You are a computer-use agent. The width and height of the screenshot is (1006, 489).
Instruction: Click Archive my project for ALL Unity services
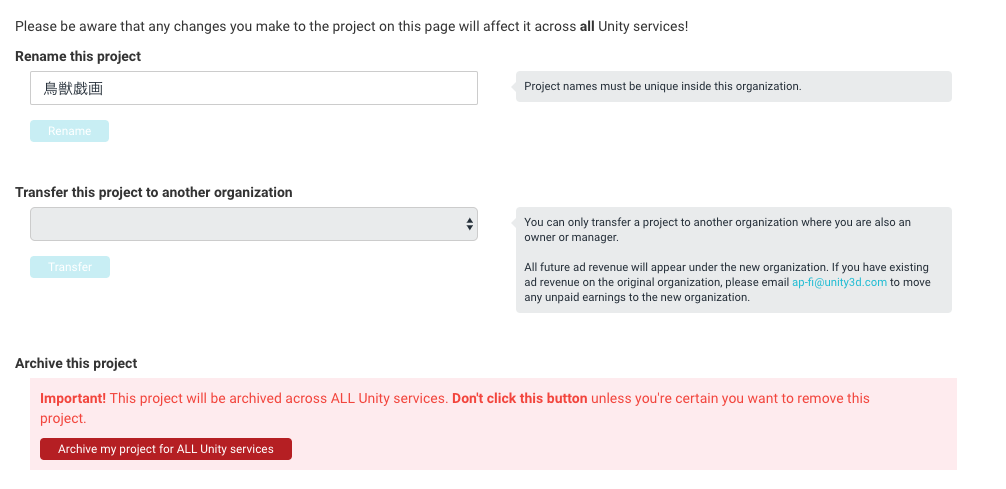[166, 449]
